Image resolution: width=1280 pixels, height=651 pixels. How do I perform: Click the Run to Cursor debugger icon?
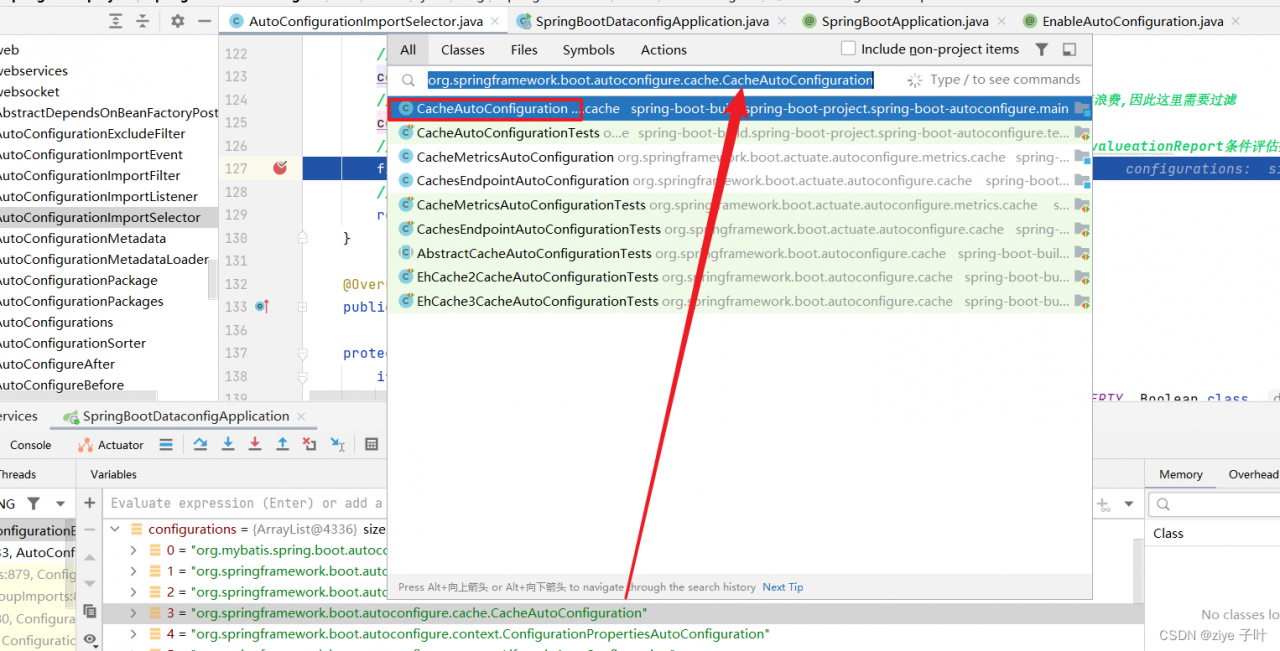click(x=338, y=444)
